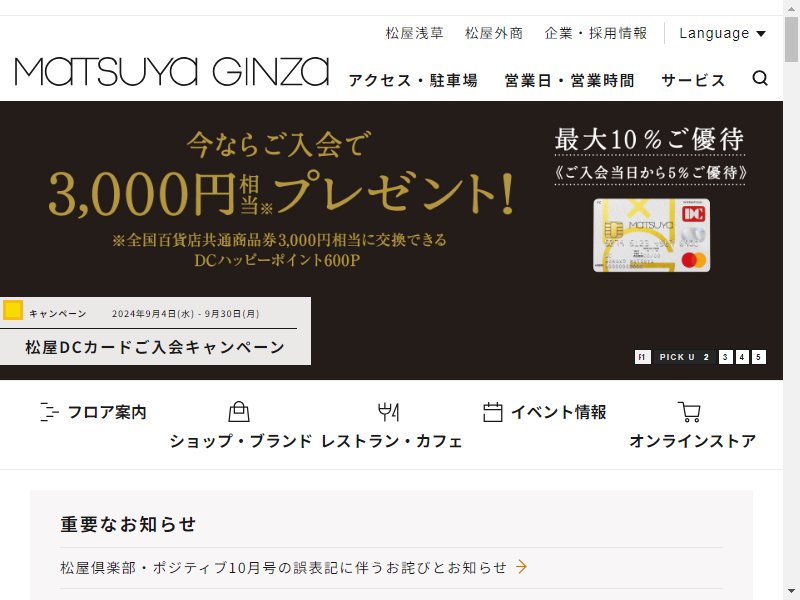Click the cart オンラインストア icon
This screenshot has width=800, height=600.
coord(689,412)
